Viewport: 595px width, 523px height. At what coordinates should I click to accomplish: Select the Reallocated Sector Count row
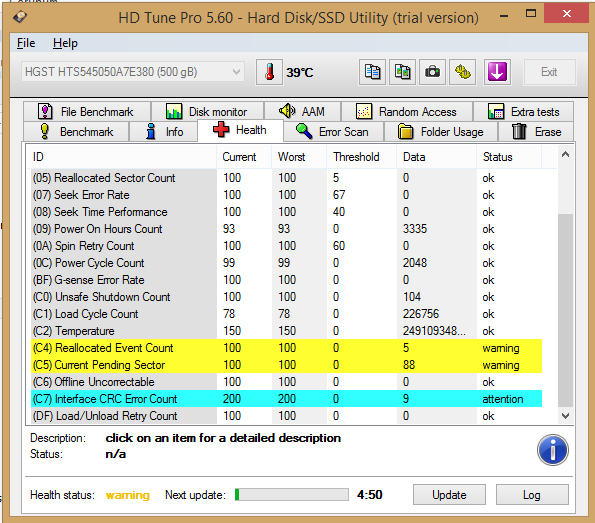(x=286, y=178)
